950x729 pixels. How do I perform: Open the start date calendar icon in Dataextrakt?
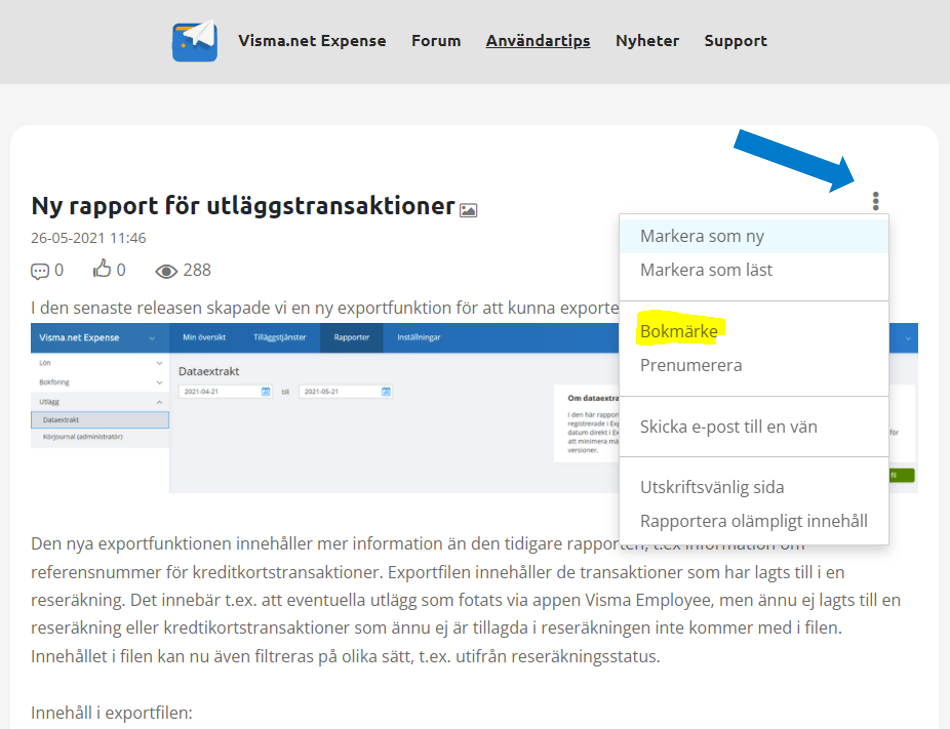265,392
